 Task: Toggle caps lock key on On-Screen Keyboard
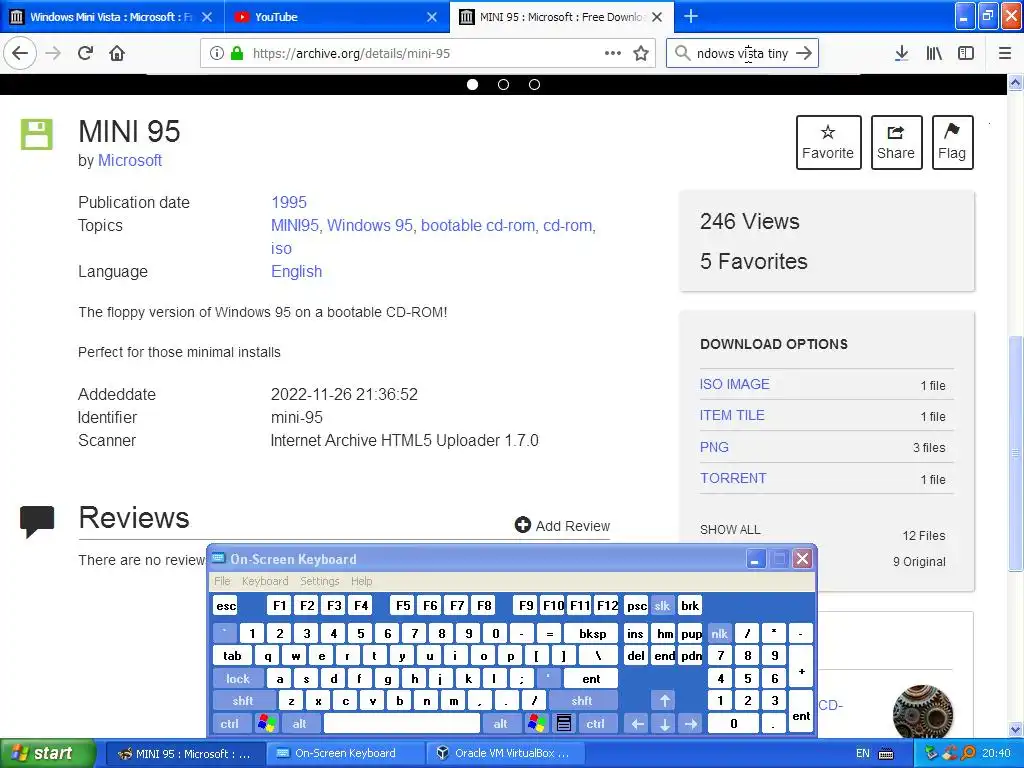point(238,679)
